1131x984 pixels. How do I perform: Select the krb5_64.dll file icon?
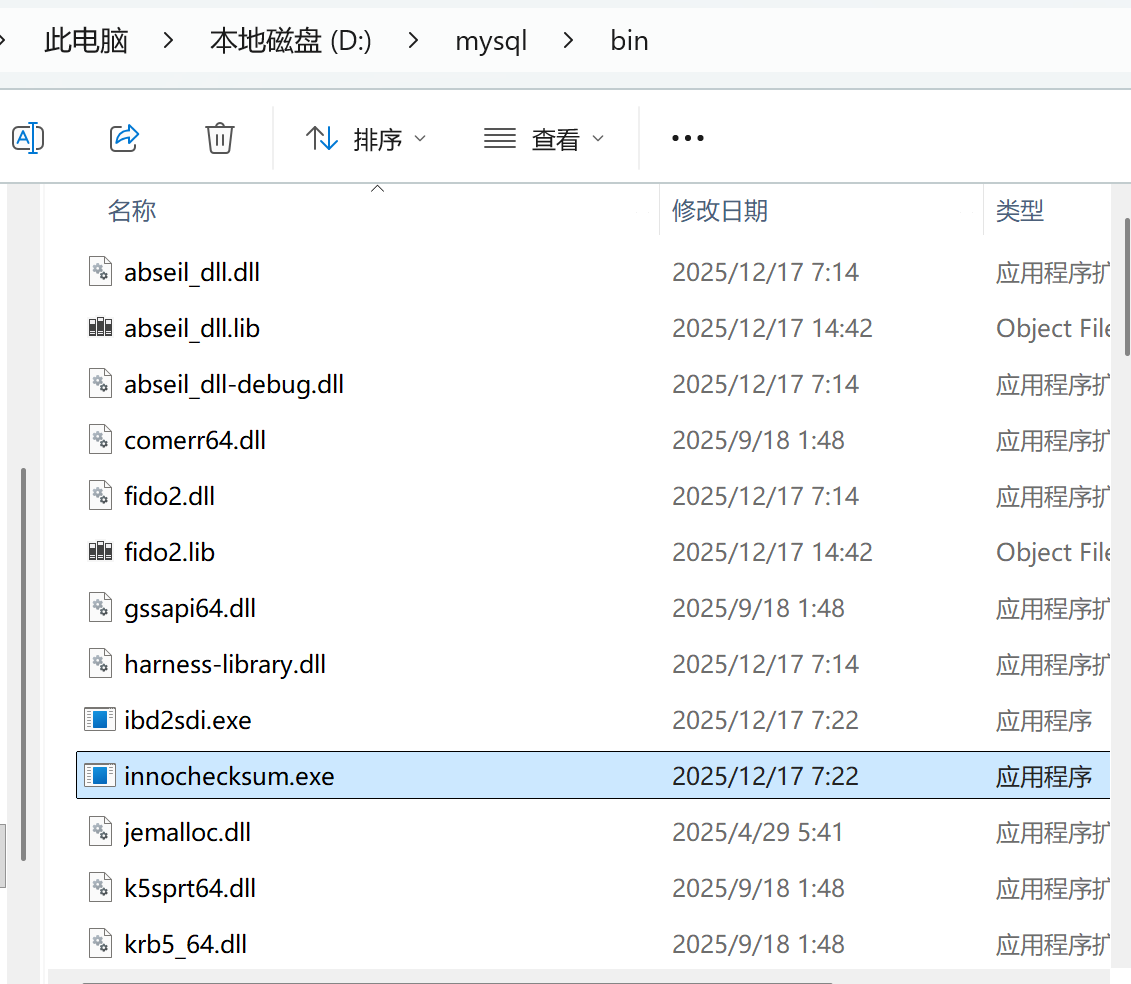pyautogui.click(x=100, y=944)
